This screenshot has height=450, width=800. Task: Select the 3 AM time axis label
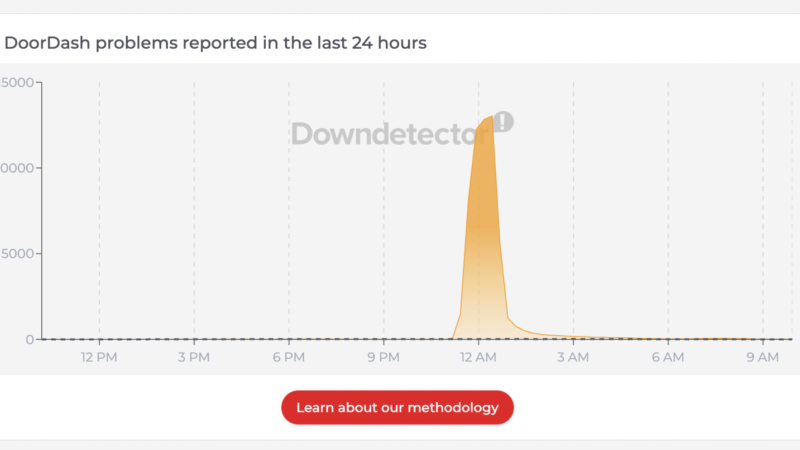pos(573,357)
